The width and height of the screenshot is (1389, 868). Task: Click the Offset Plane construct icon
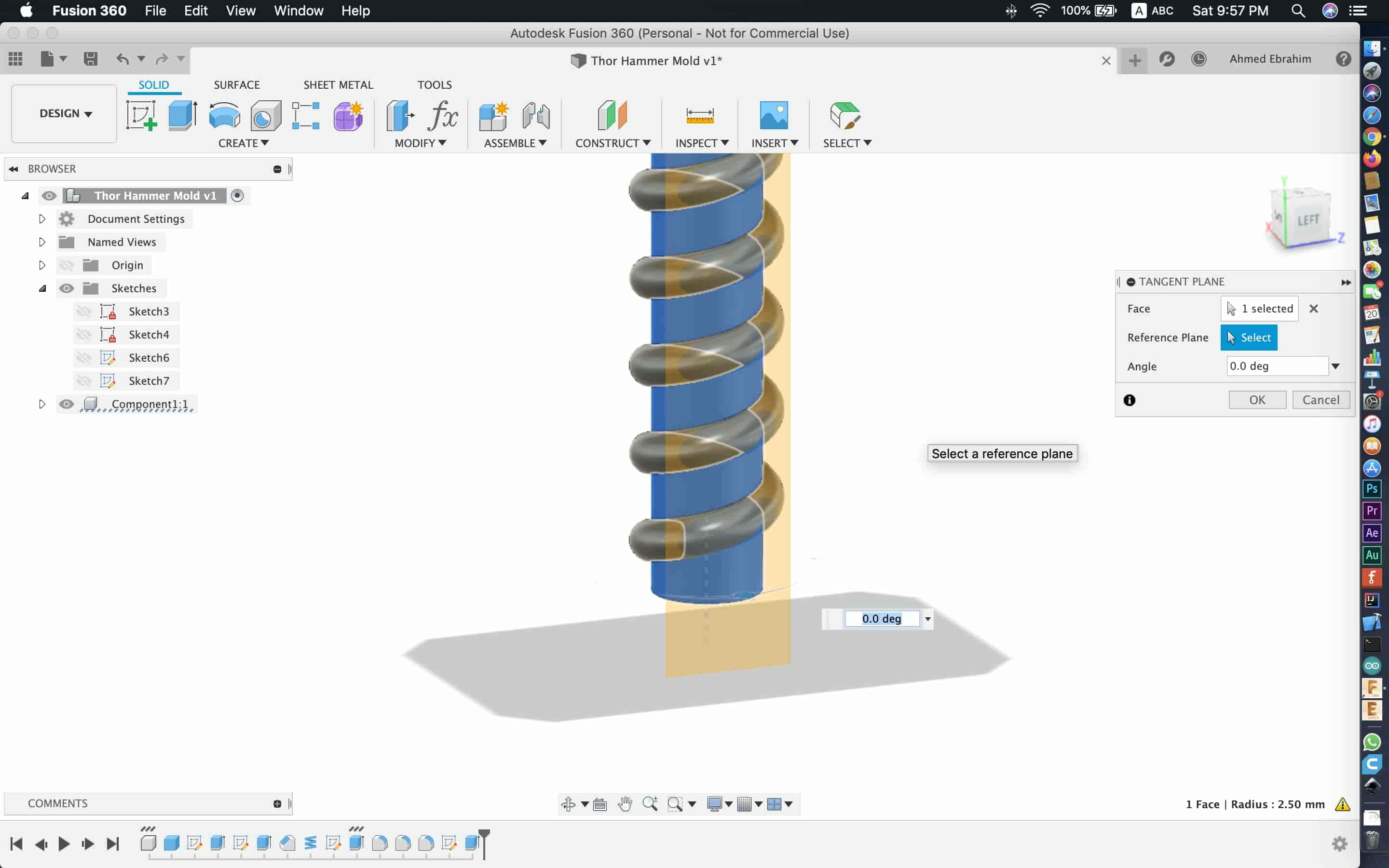pyautogui.click(x=613, y=115)
